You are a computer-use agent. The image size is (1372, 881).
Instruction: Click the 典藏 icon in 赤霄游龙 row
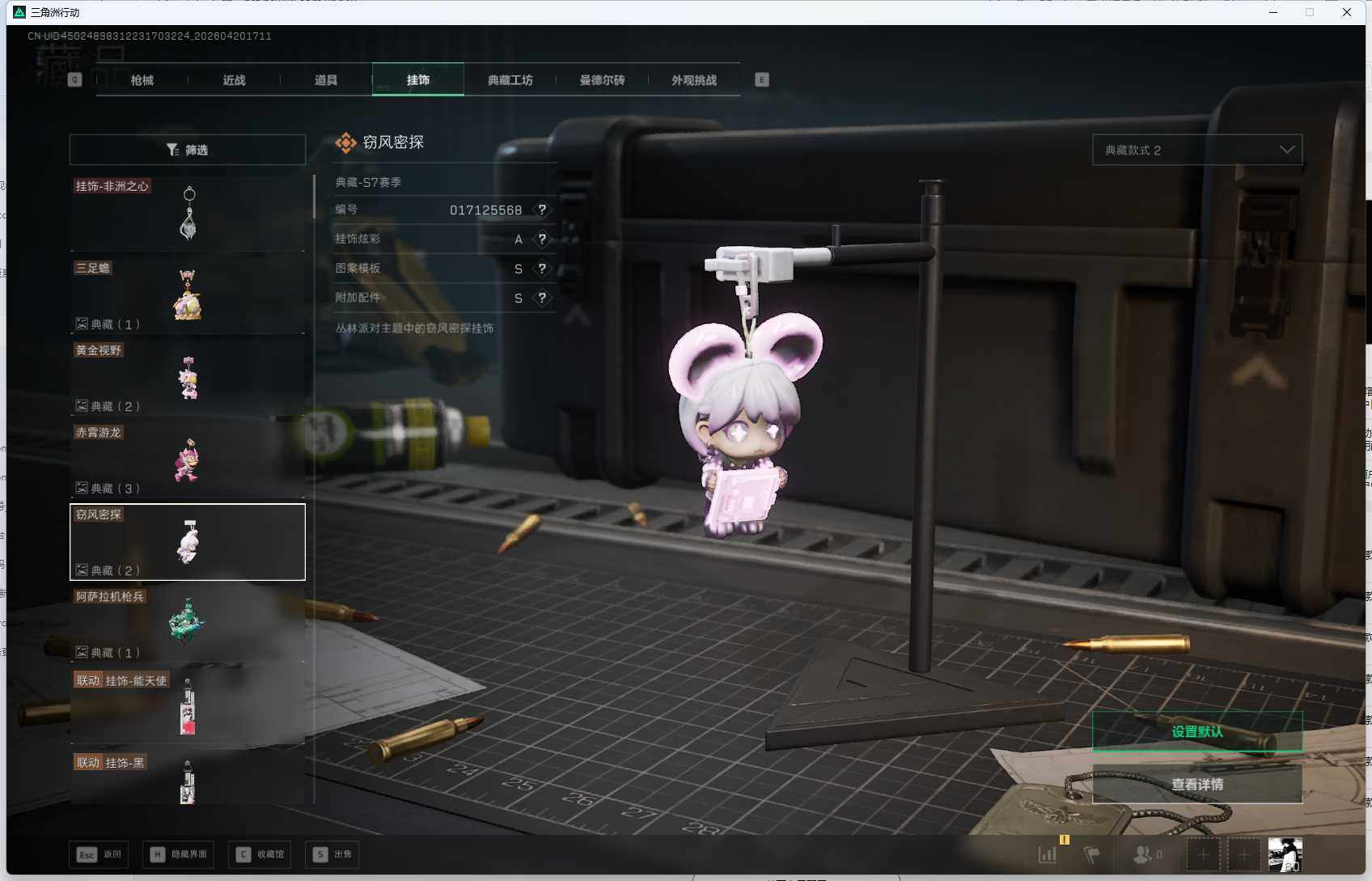point(82,488)
